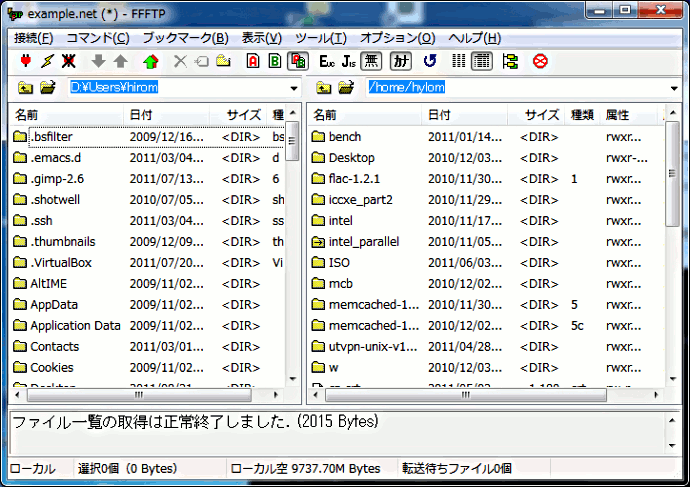Open the 接続(F) menu
The height and width of the screenshot is (487, 690).
point(33,38)
